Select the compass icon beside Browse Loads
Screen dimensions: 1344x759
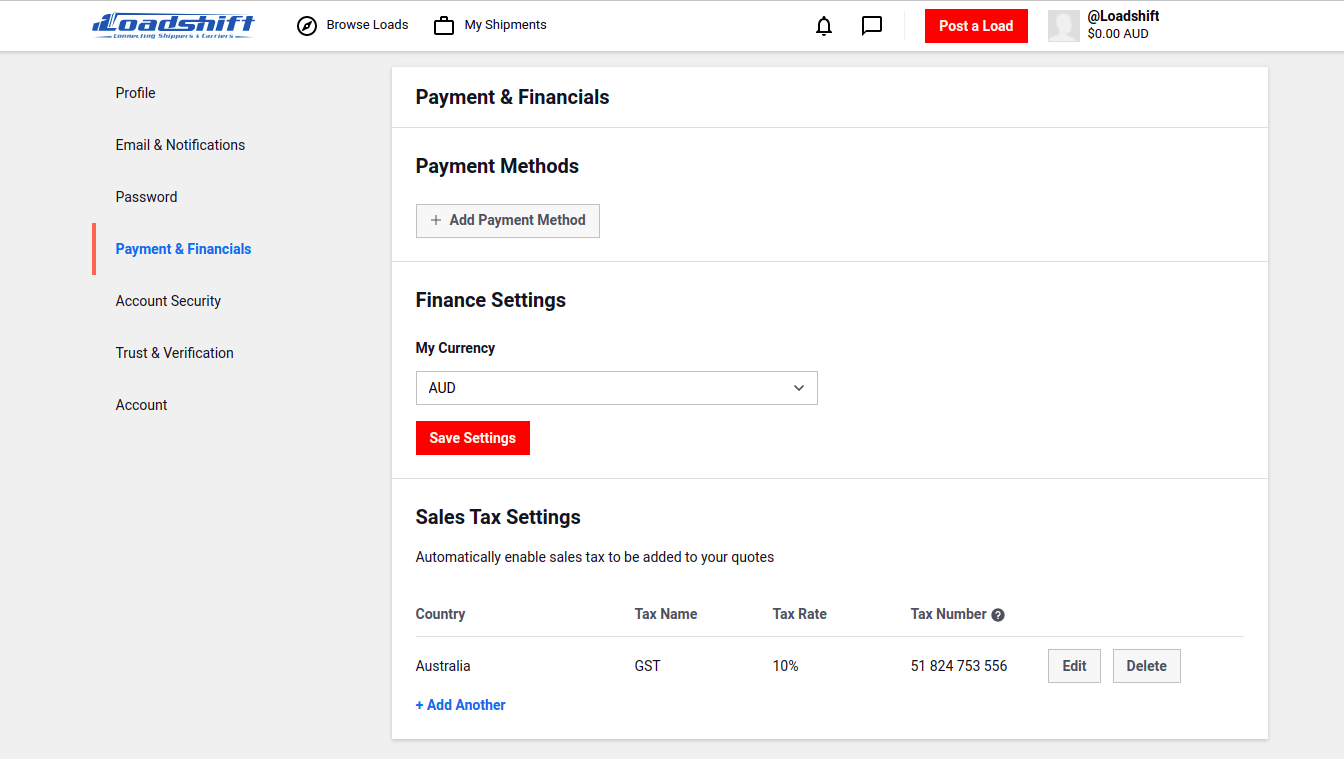coord(306,25)
